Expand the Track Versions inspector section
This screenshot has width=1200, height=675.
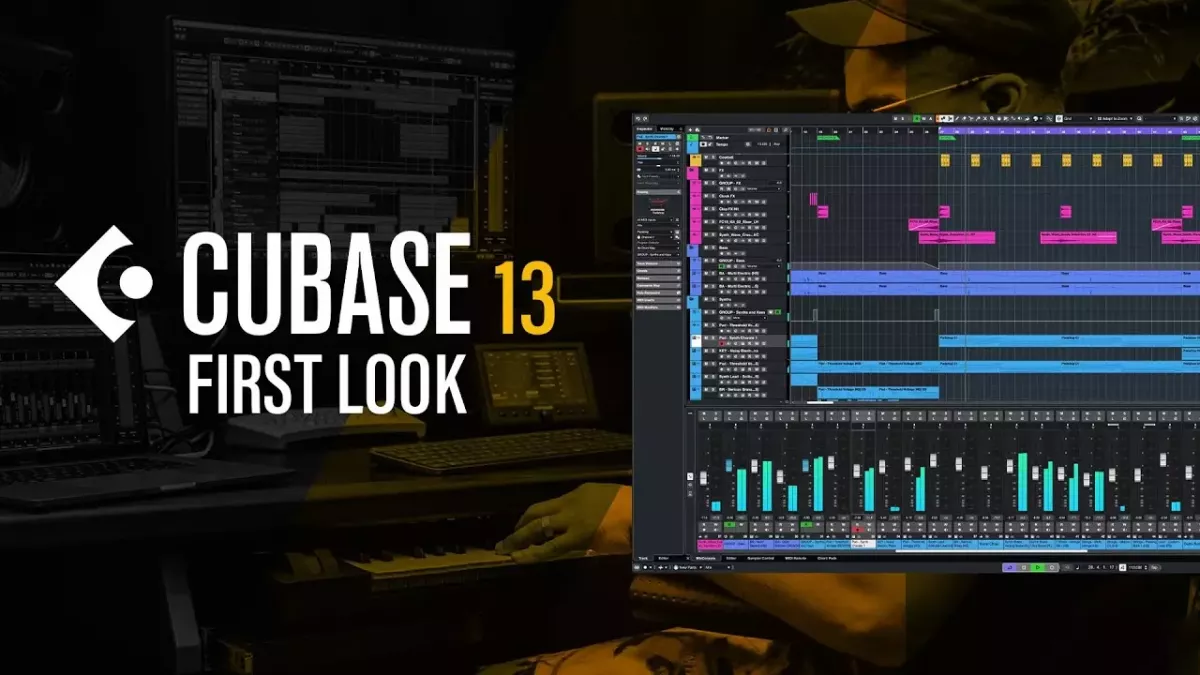coord(658,264)
